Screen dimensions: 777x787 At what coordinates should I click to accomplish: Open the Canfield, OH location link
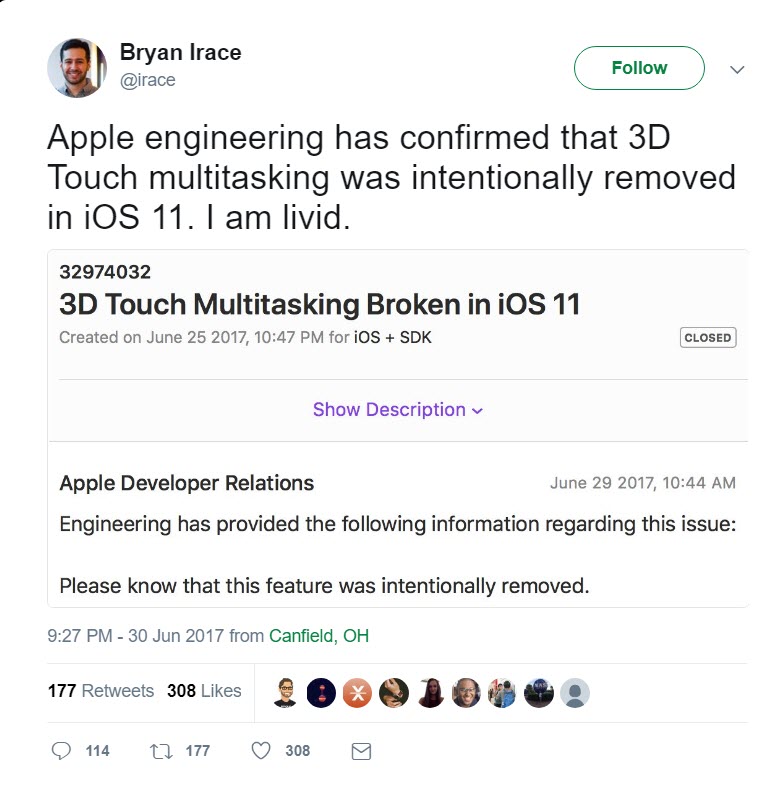(x=319, y=635)
